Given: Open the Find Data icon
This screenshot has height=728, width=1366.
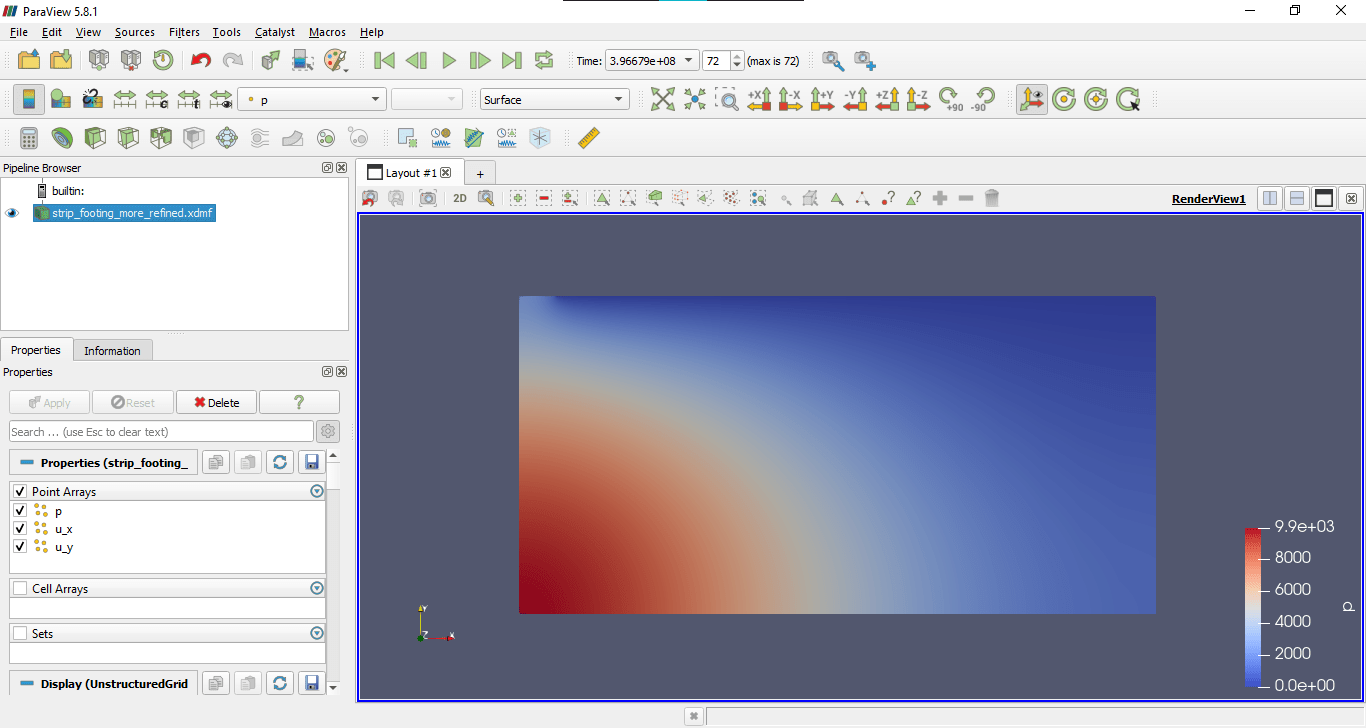Looking at the screenshot, I should pos(303,60).
